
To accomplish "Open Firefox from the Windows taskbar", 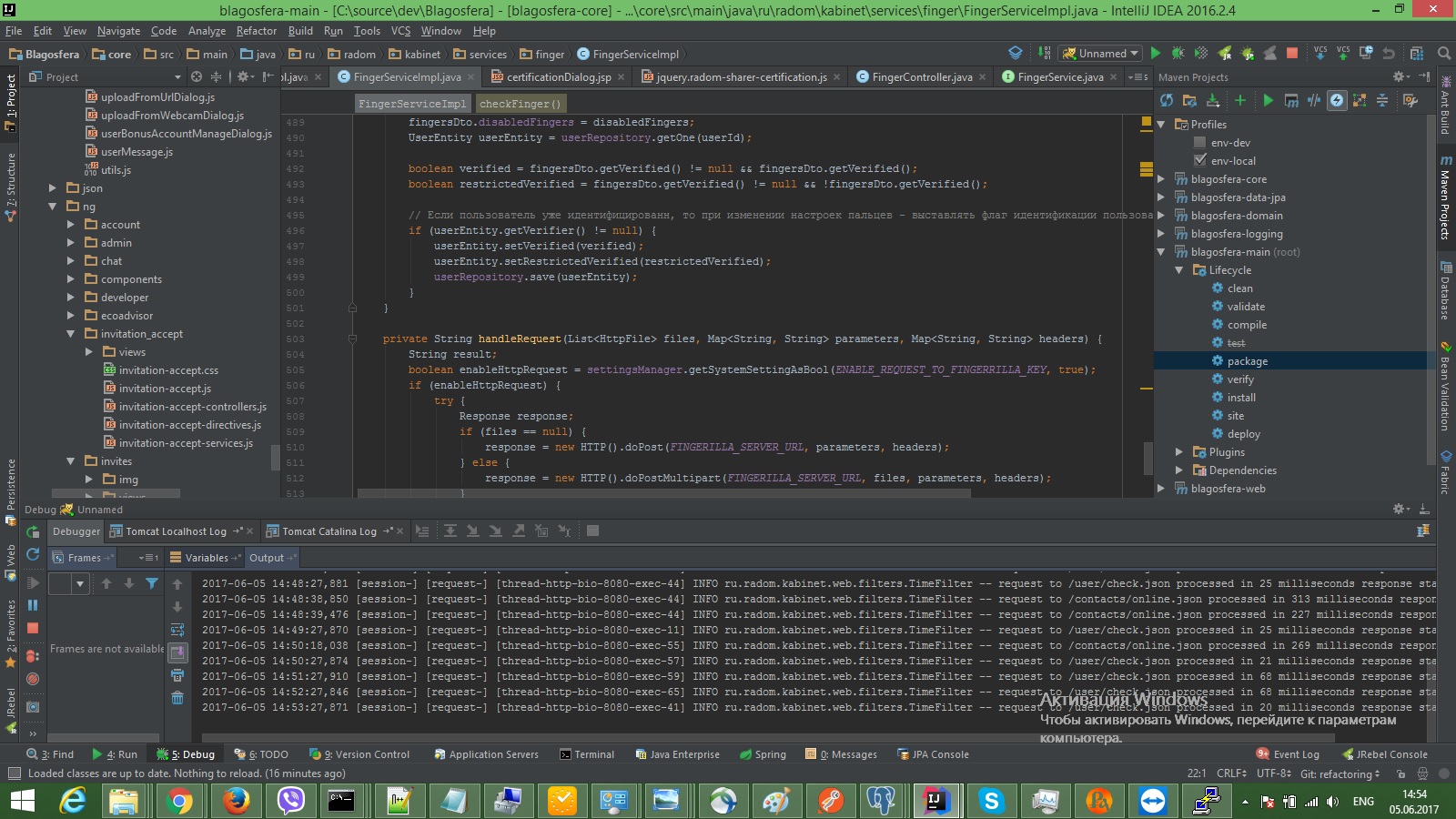I will tap(236, 801).
